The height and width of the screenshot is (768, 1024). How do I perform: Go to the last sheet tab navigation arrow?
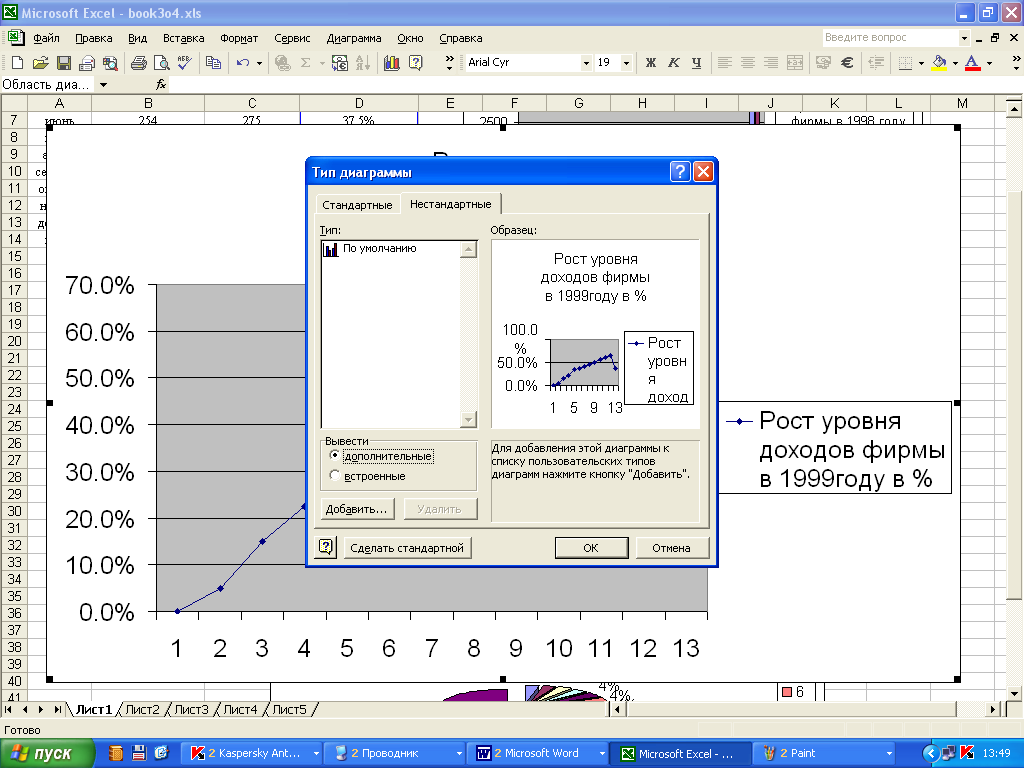point(57,709)
